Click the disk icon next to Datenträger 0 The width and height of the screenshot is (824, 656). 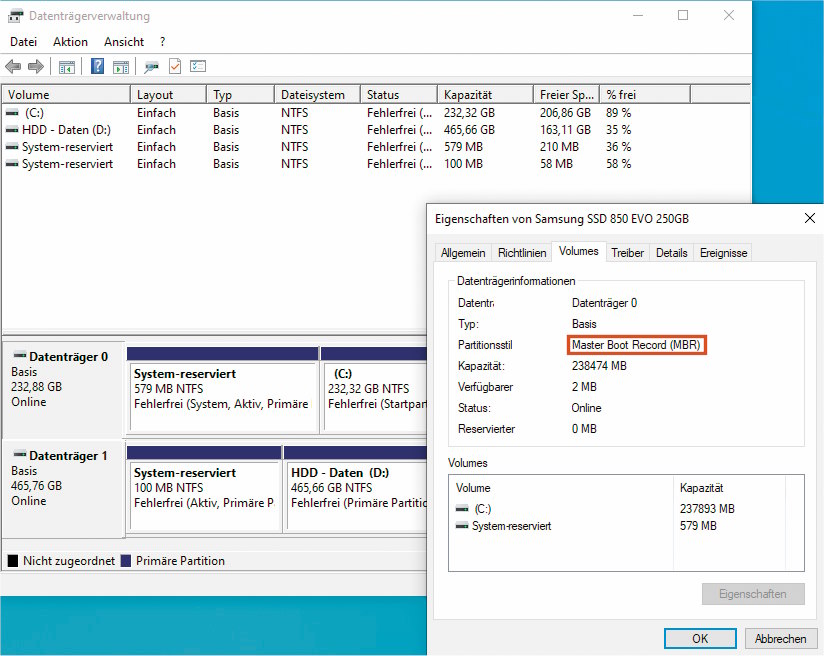click(x=19, y=355)
